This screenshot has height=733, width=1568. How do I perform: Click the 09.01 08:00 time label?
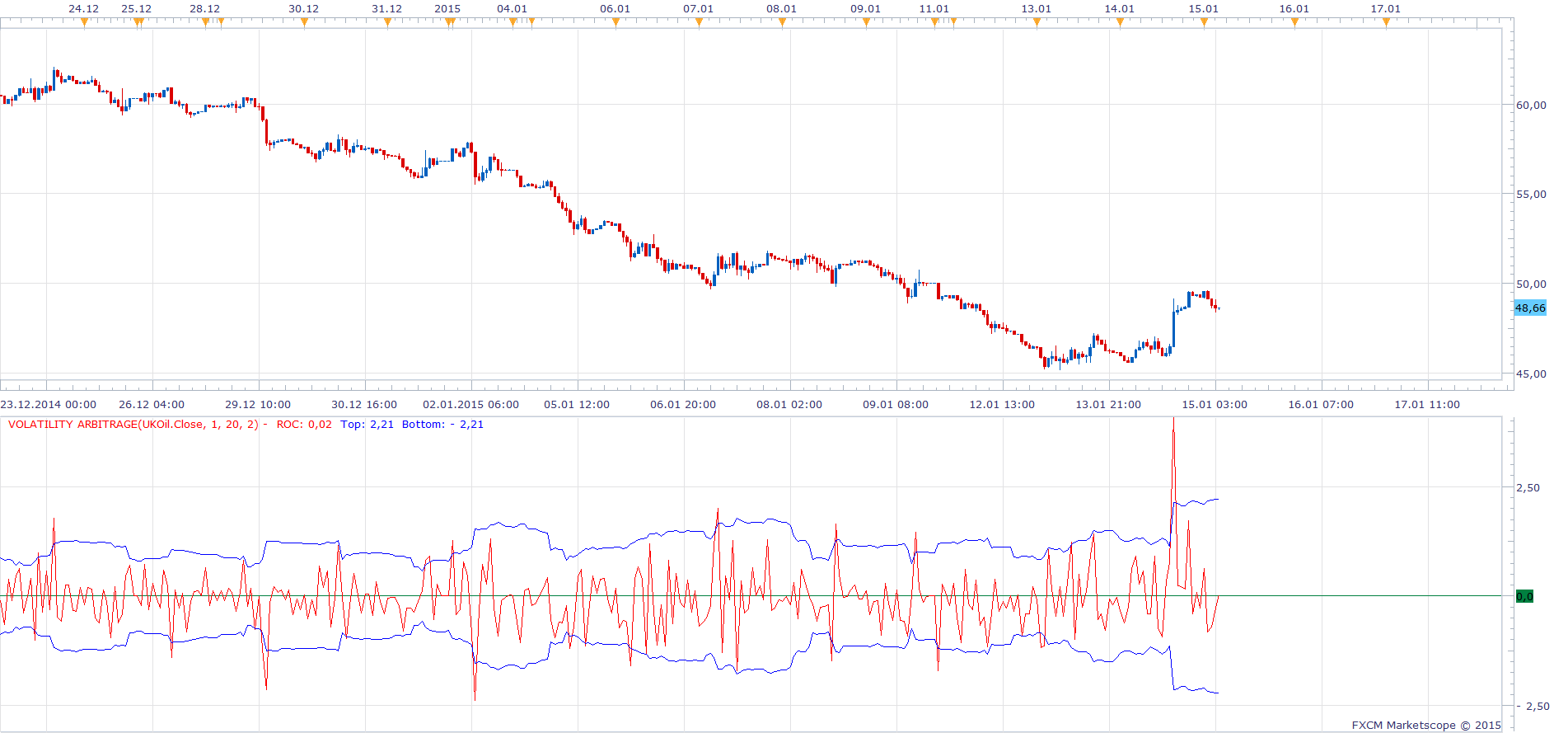[896, 404]
